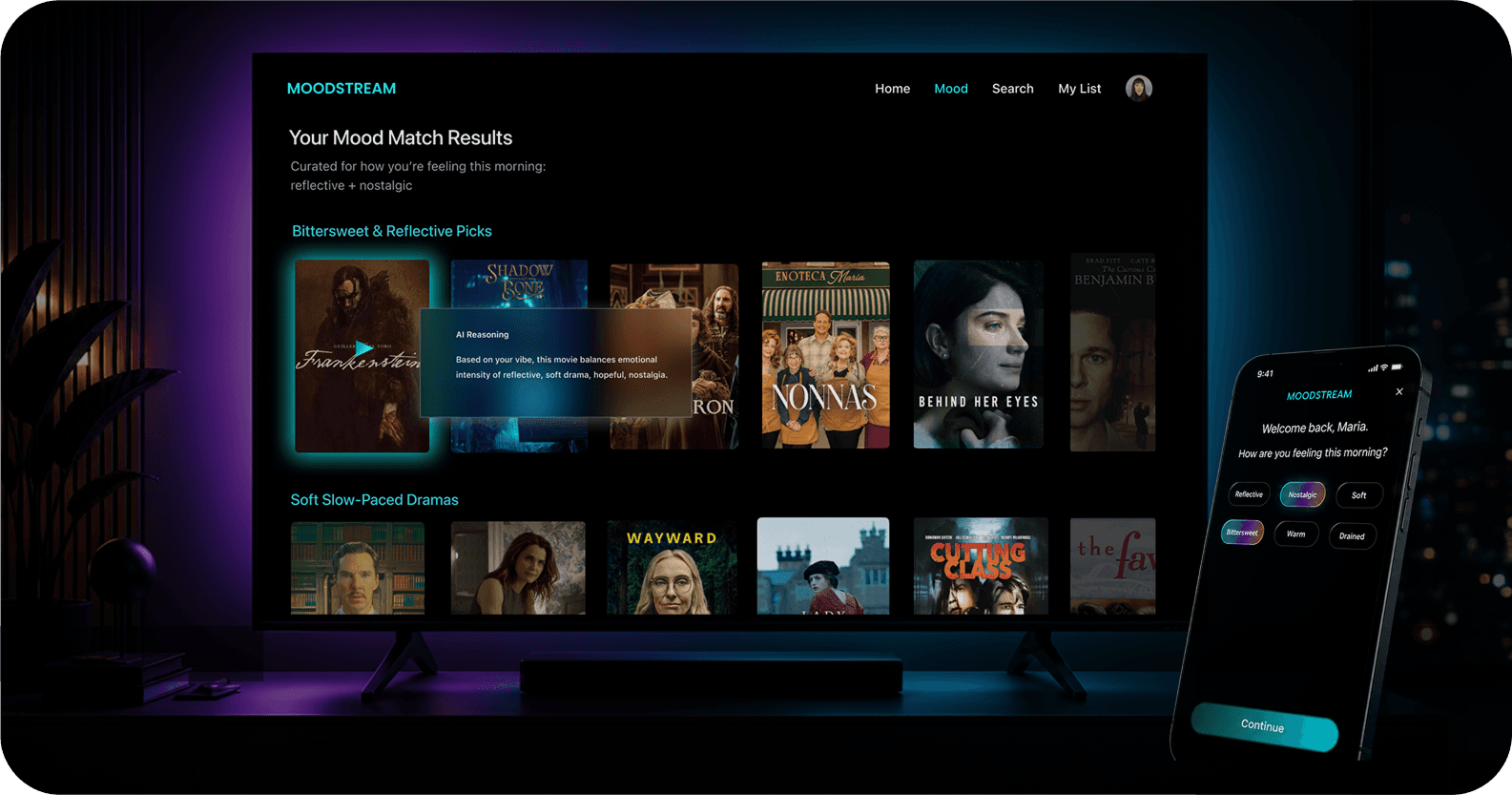This screenshot has width=1512, height=795.
Task: Choose the Behind Her Eyes poster
Action: point(979,355)
